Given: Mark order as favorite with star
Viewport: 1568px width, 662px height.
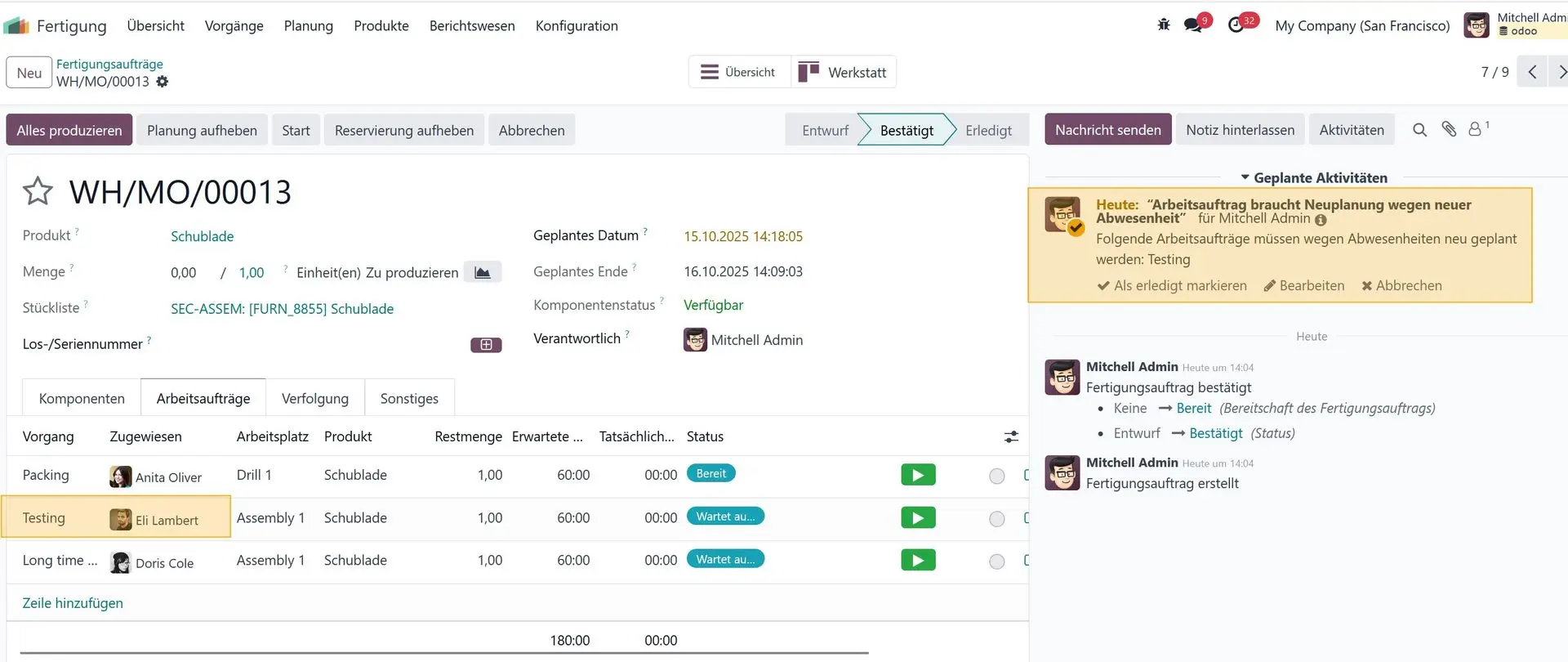Looking at the screenshot, I should coord(38,192).
